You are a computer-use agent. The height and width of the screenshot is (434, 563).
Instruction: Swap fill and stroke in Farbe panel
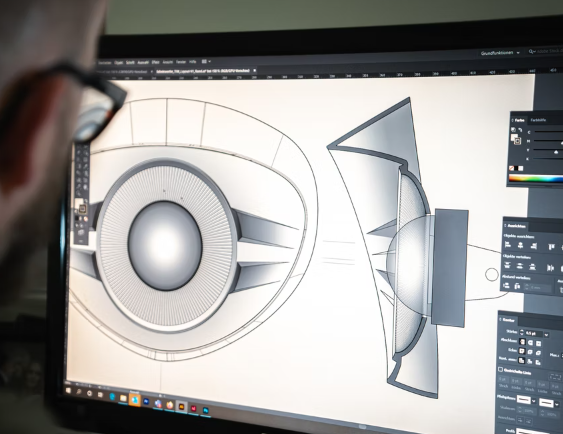pyautogui.click(x=520, y=130)
